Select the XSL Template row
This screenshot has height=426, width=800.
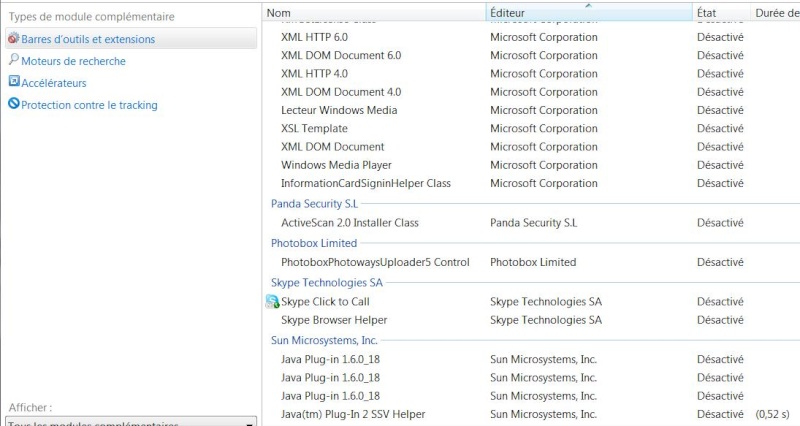tap(531, 129)
